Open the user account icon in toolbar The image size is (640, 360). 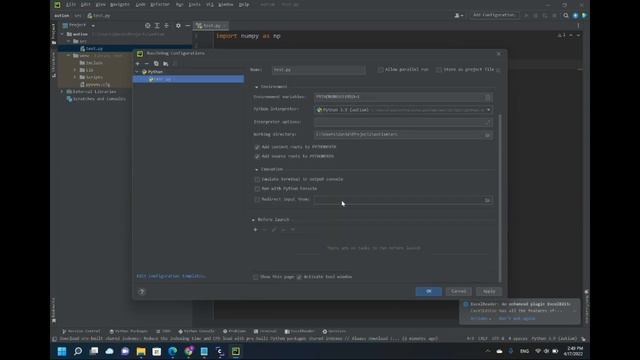point(458,16)
